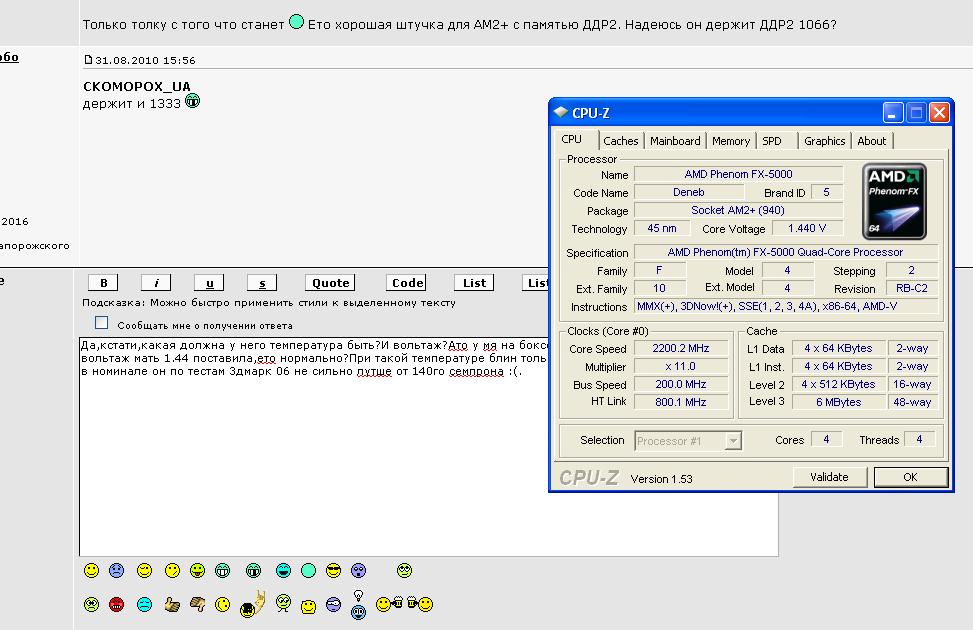Image resolution: width=973 pixels, height=630 pixels.
Task: Click the 'AMD Phenom FX-5000' name field
Action: click(x=738, y=174)
